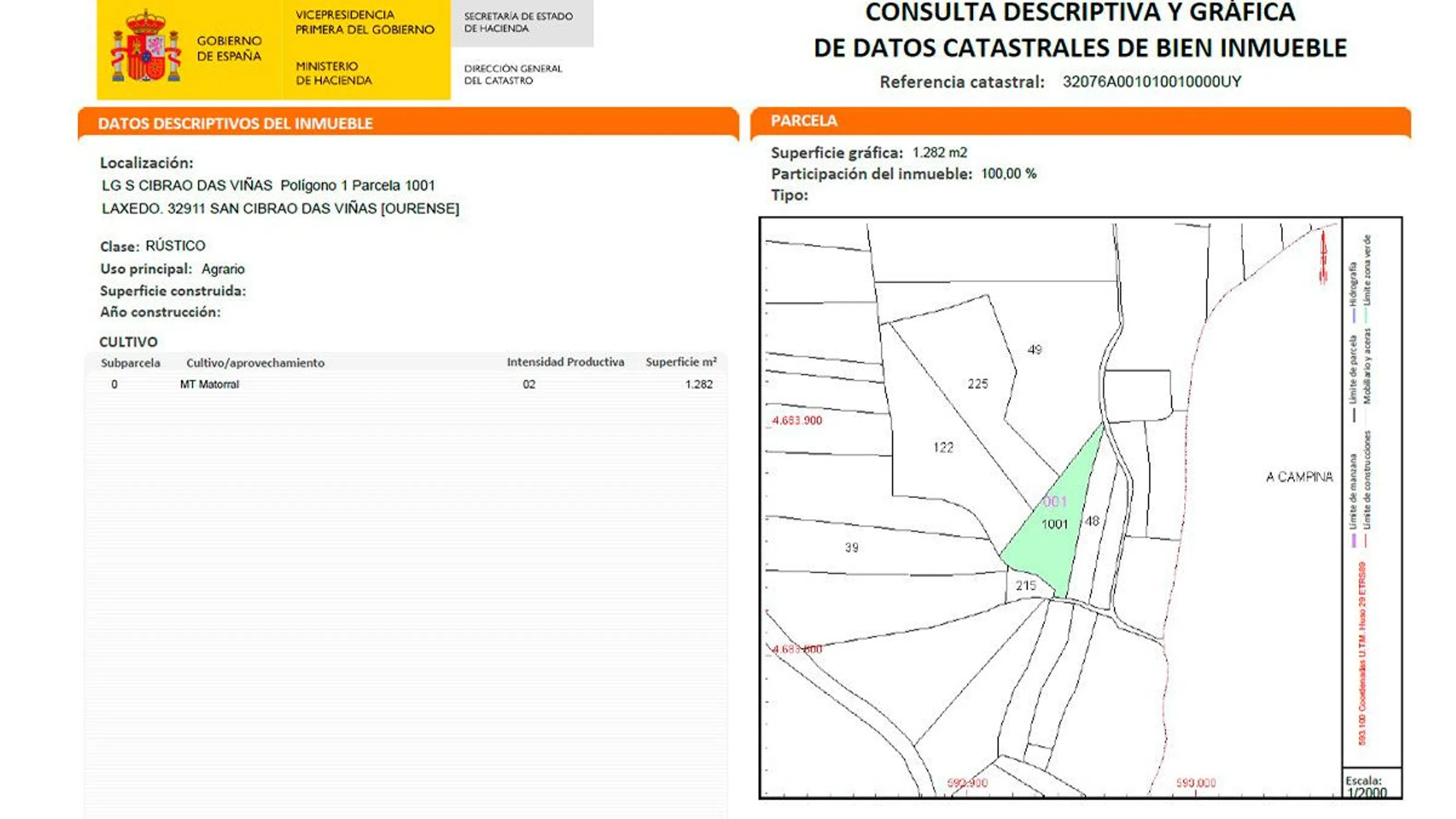Click DATOS DESCRIPTIVOS DEL INMUEBLE header
Screen dimensions: 1456x819
coord(235,124)
